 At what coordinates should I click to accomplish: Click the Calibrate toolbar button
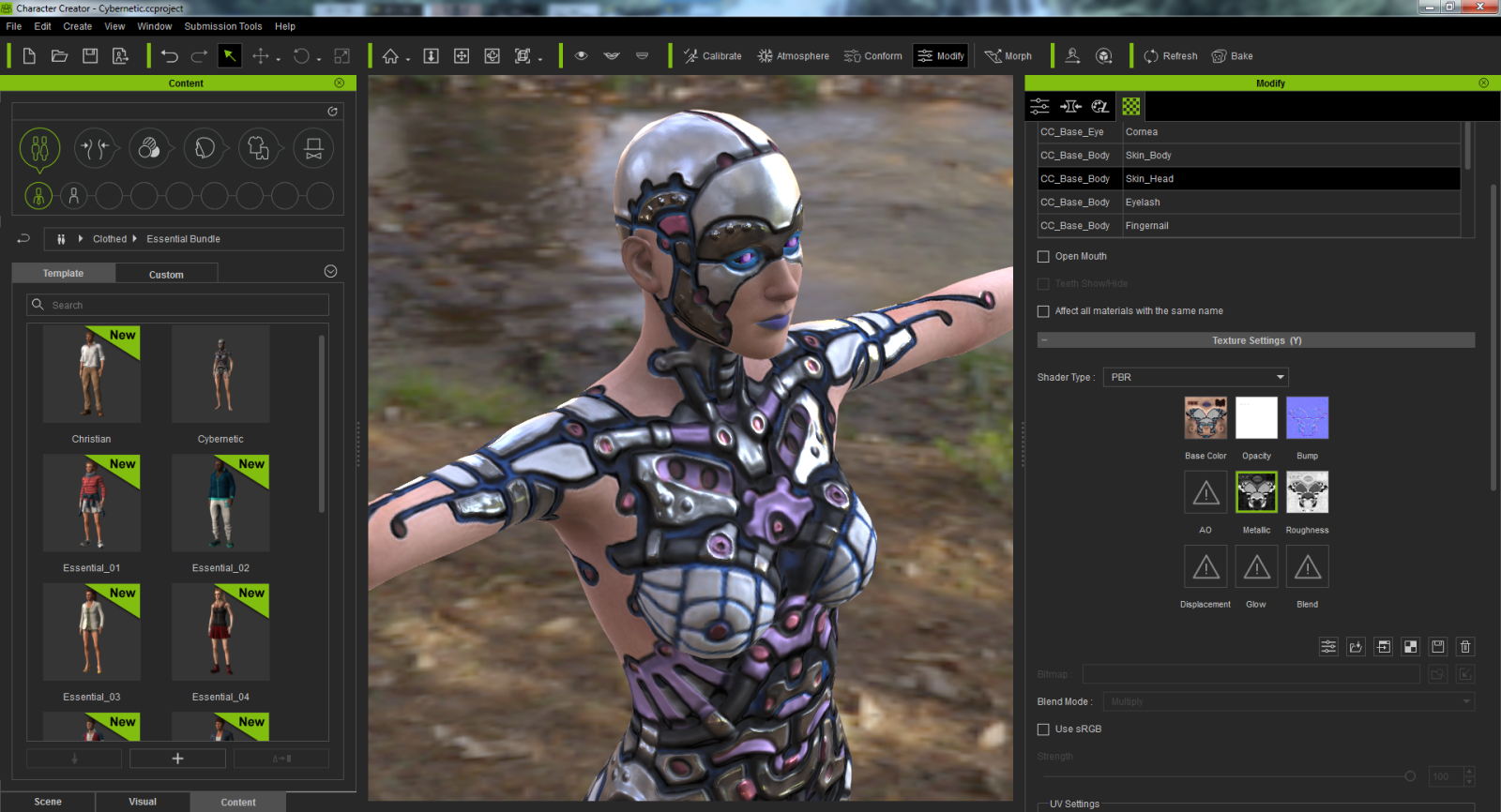[712, 56]
